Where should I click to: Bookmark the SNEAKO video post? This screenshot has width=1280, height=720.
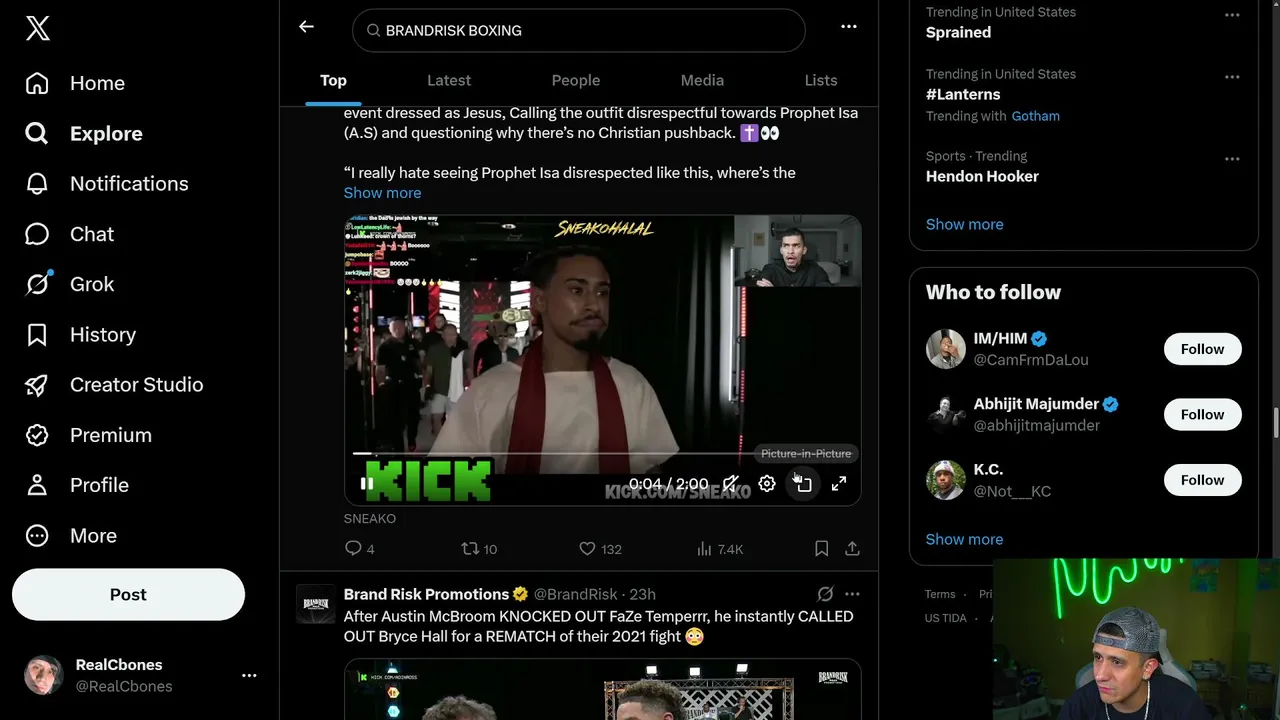tap(821, 548)
